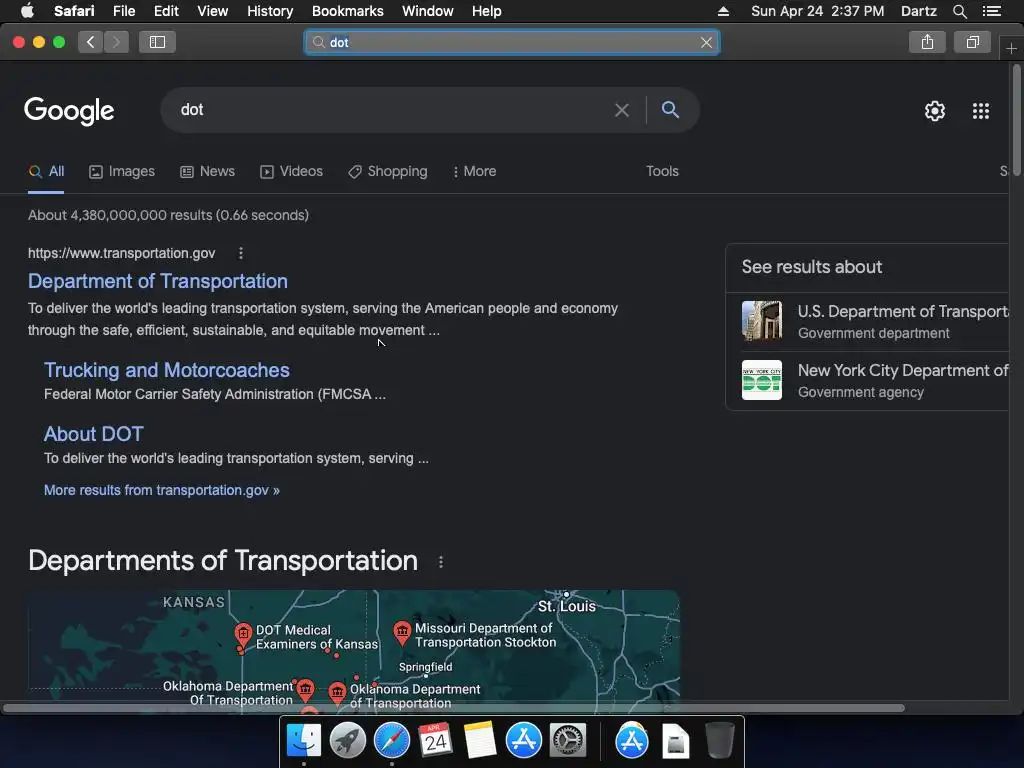
Task: Open System Preferences from the Dock
Action: 568,741
